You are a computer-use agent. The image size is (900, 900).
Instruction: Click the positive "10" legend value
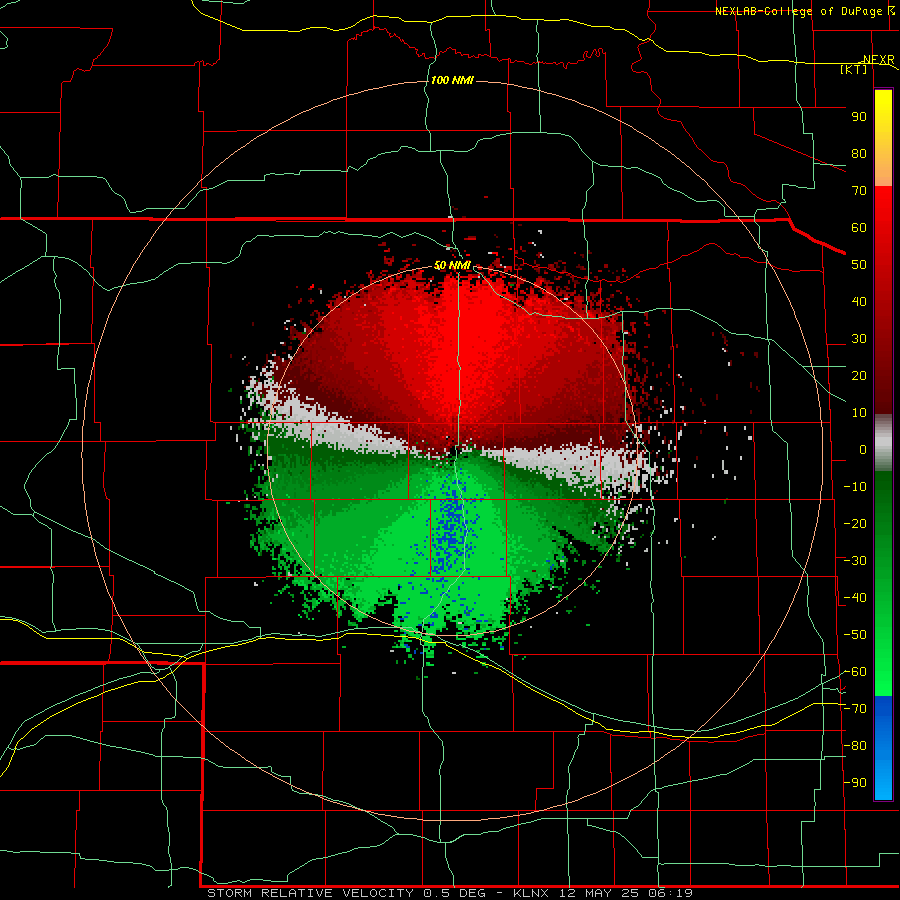click(859, 413)
